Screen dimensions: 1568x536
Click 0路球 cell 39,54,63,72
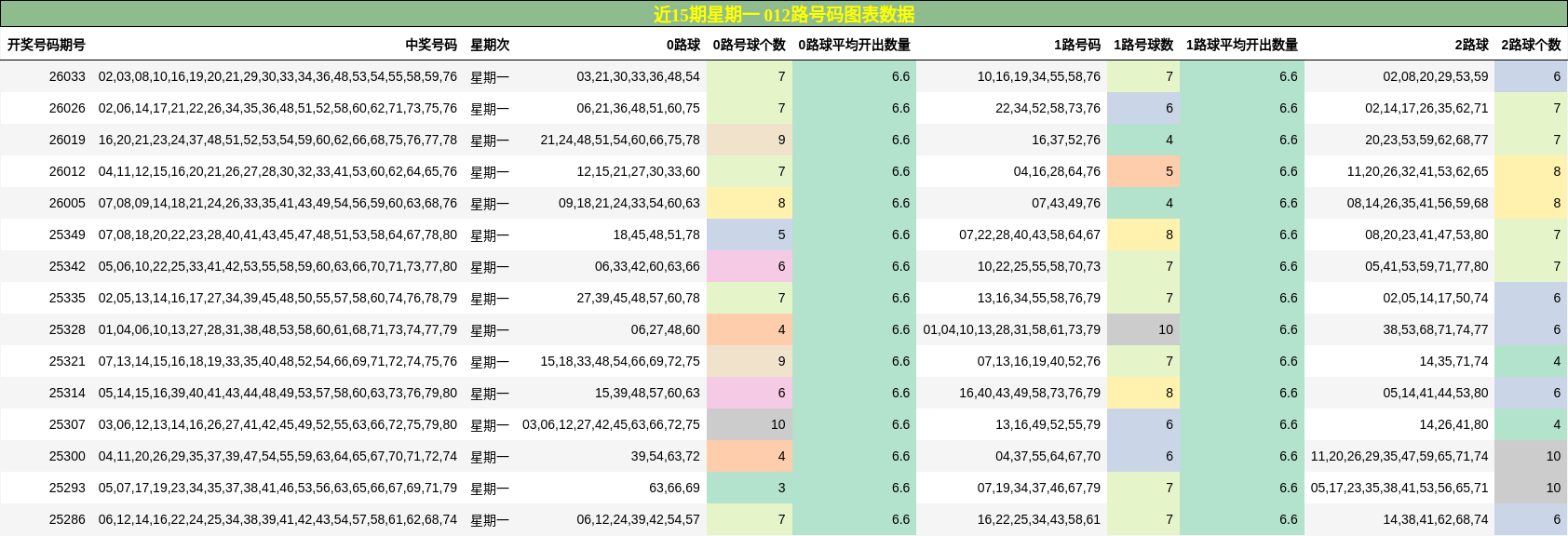coord(665,456)
